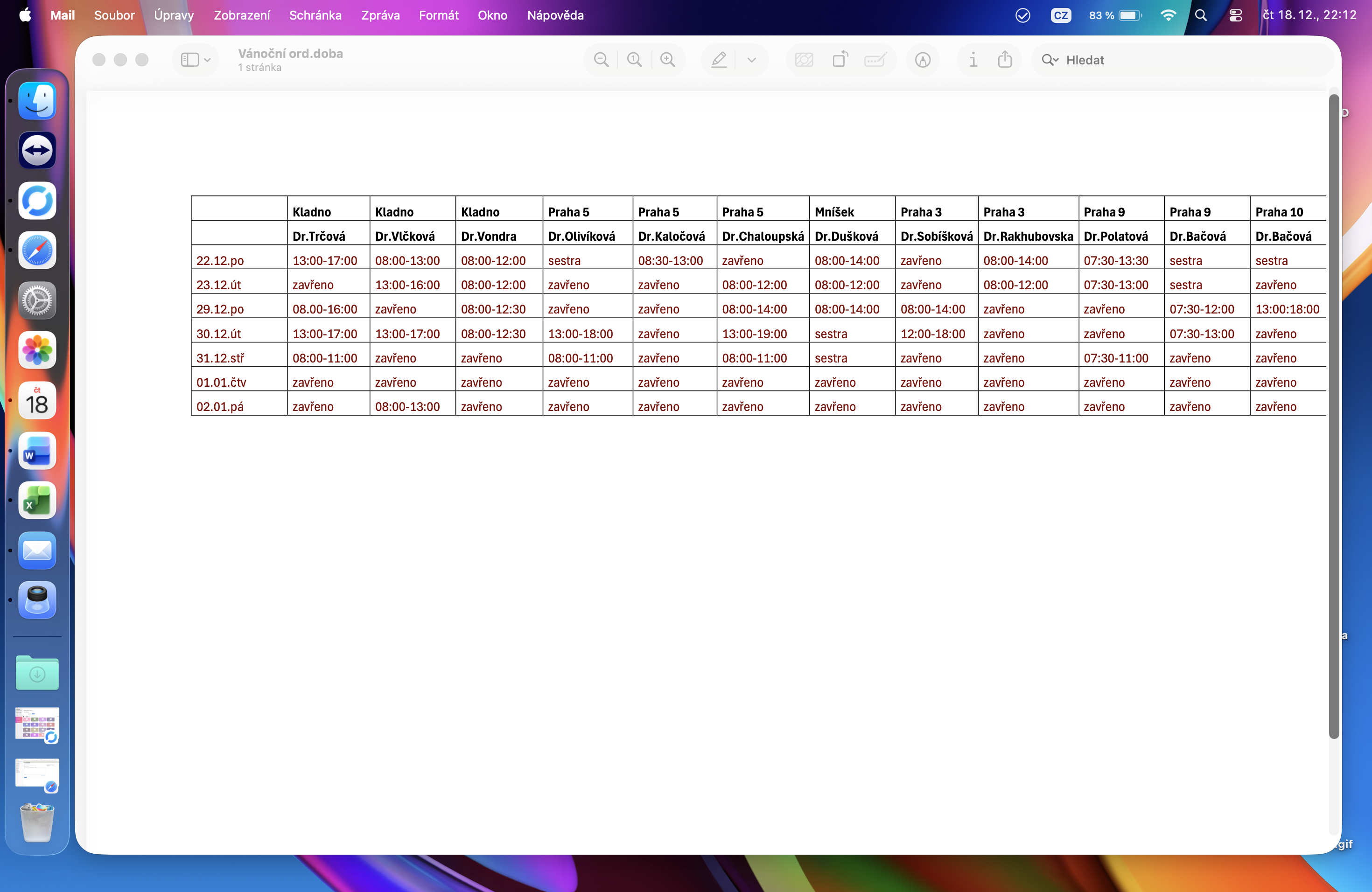Open Control Center toggles in menu bar
Image resolution: width=1372 pixels, height=892 pixels.
pyautogui.click(x=1235, y=15)
